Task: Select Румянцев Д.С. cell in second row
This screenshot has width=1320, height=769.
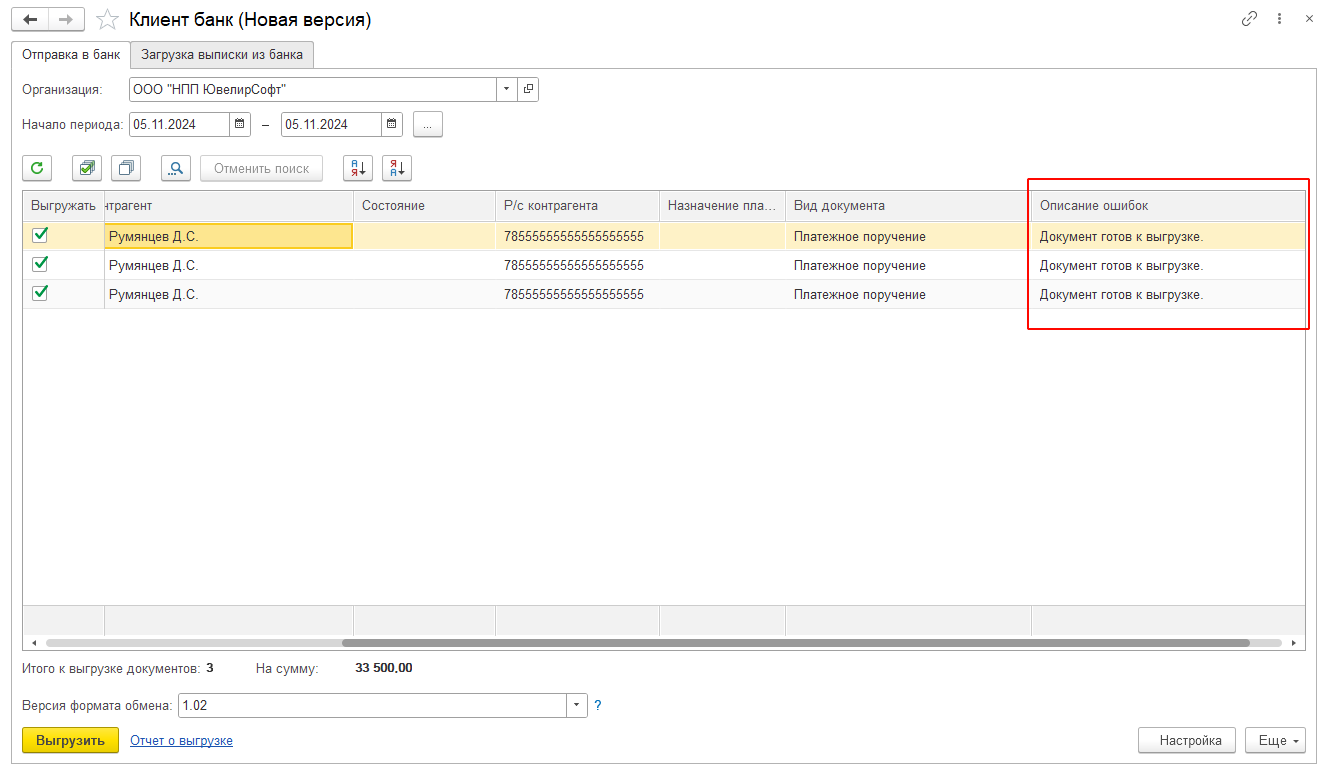Action: [x=228, y=265]
